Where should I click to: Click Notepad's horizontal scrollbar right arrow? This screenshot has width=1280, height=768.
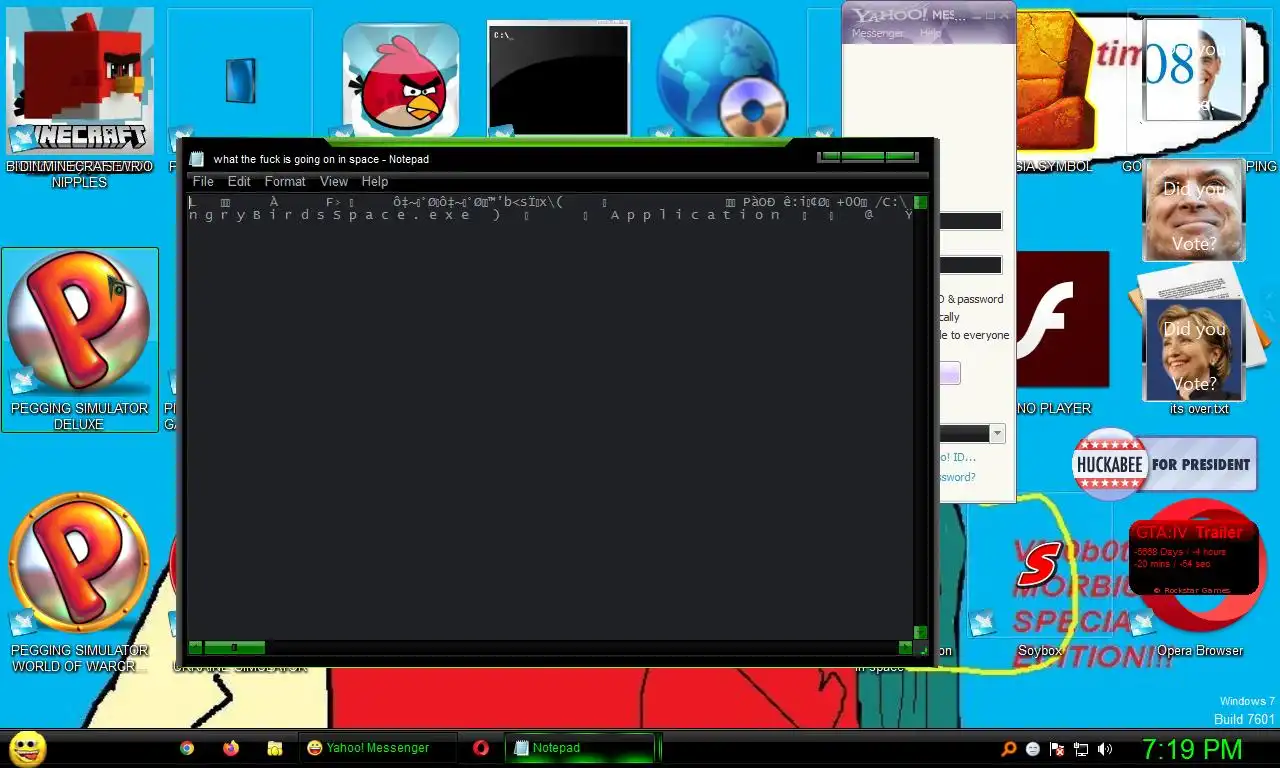click(x=905, y=648)
